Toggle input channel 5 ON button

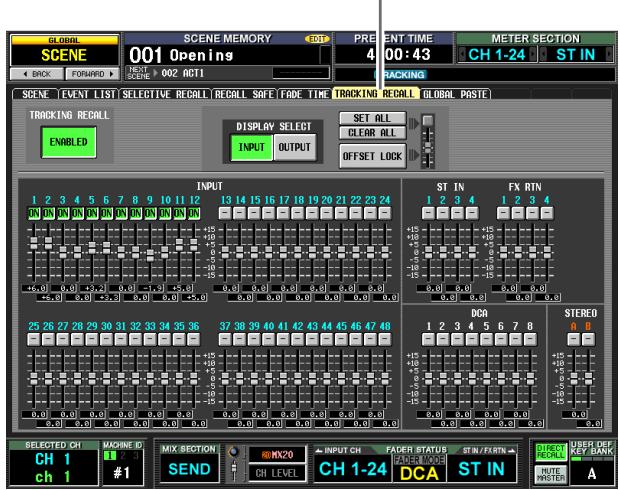coord(92,213)
